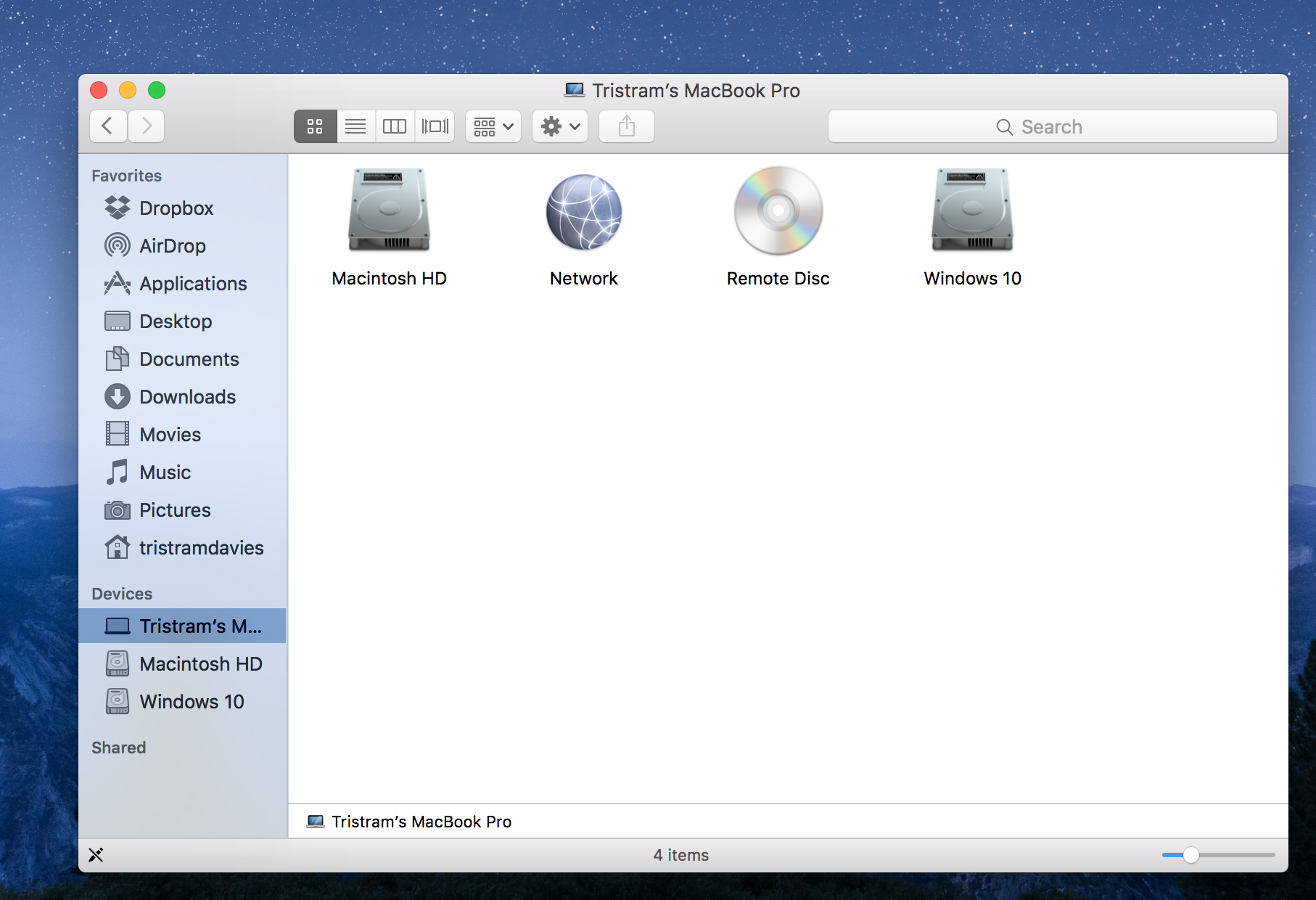Switch to list view
The width and height of the screenshot is (1316, 900).
click(355, 126)
